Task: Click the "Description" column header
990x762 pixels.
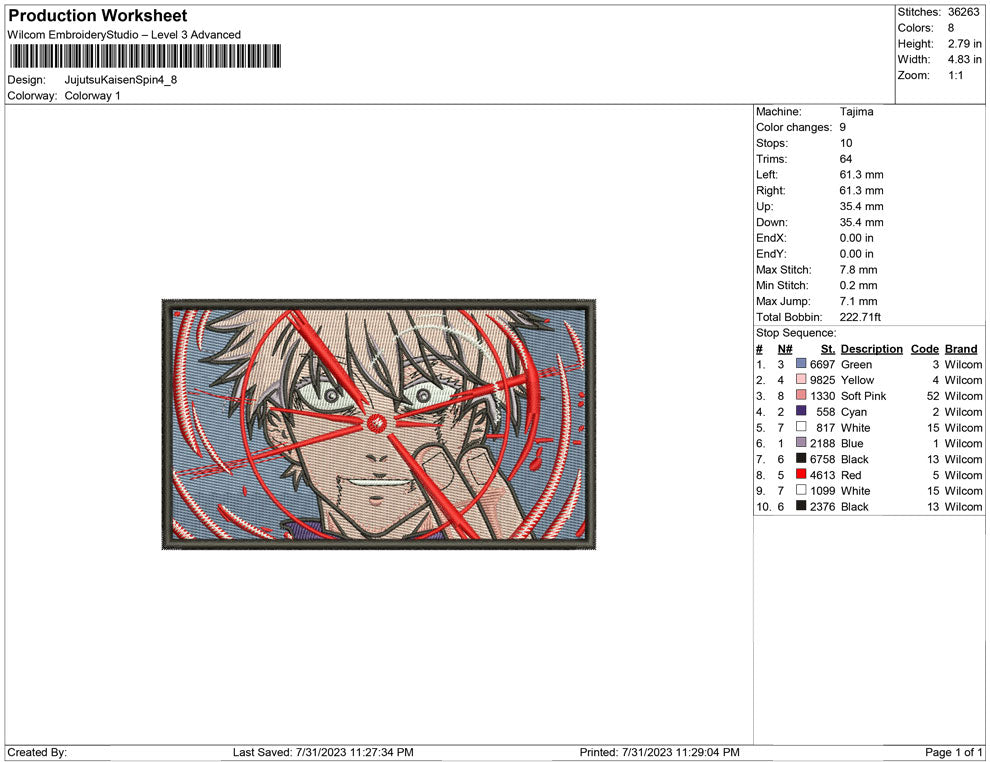Action: tap(871, 348)
